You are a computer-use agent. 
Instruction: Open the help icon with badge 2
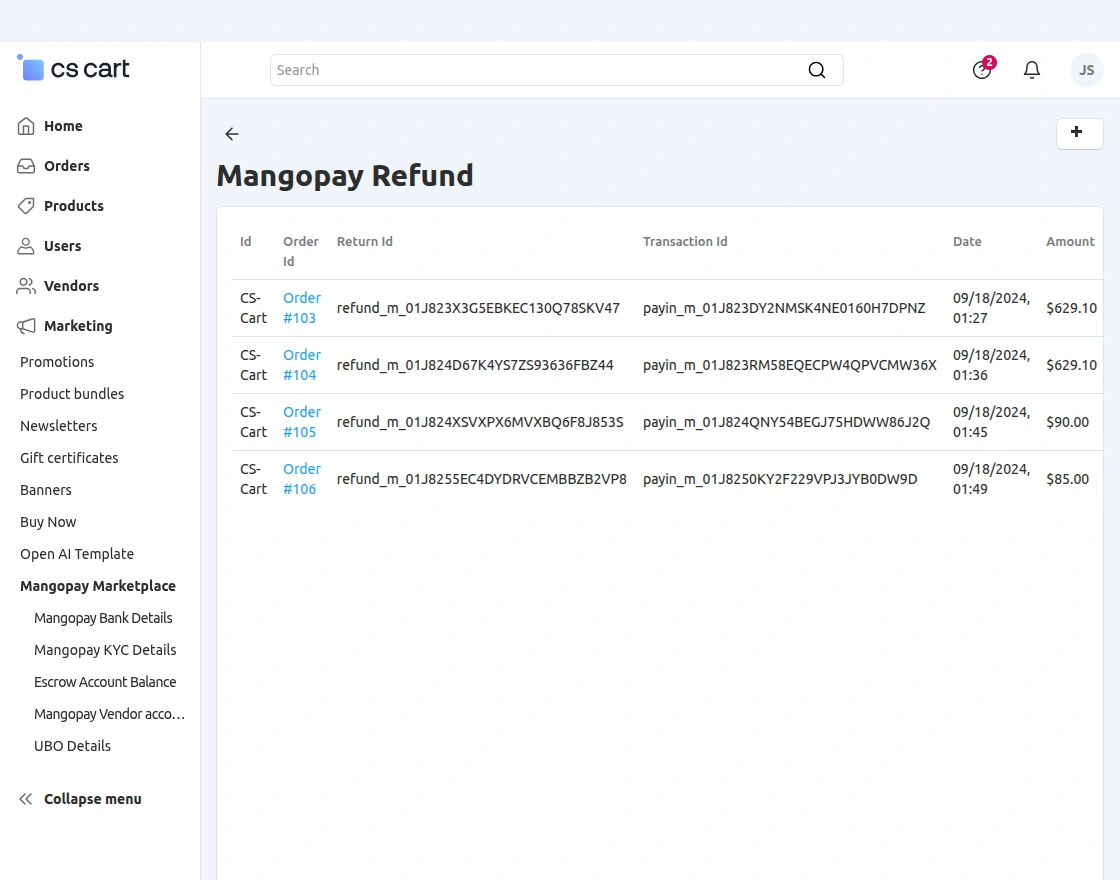click(982, 69)
